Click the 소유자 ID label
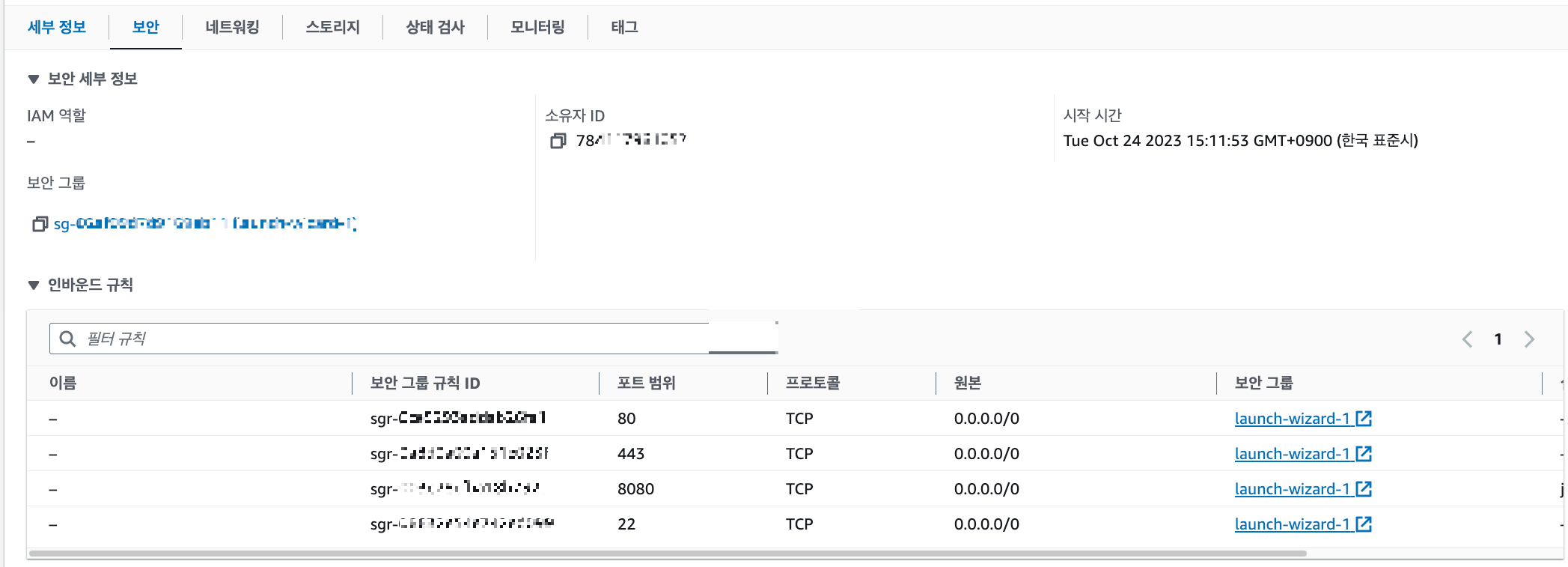The image size is (1568, 567). 575,115
